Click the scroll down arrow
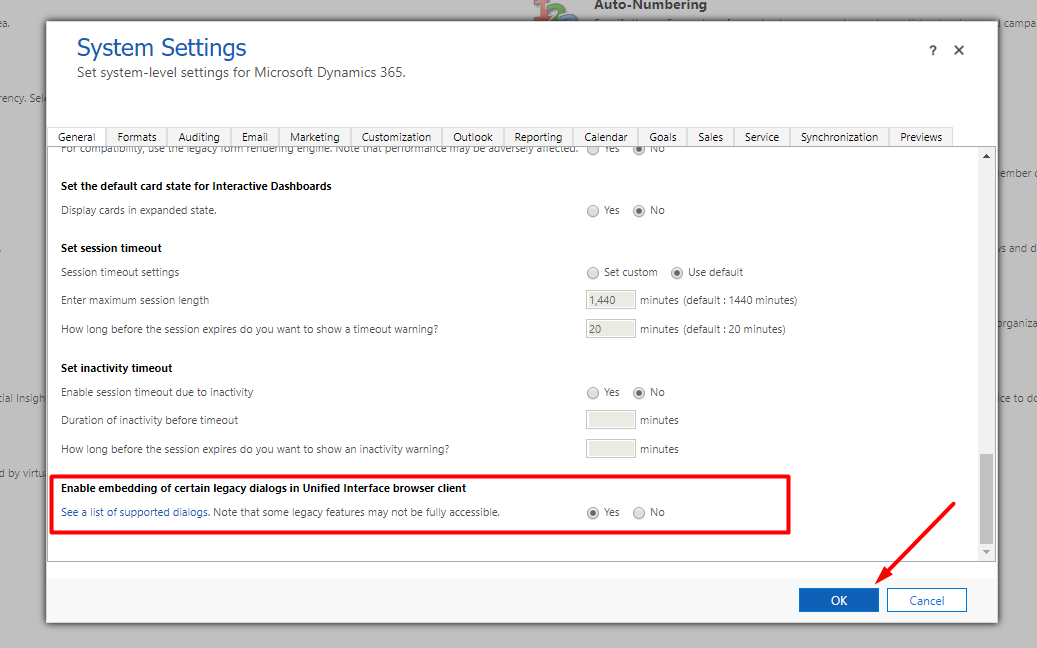The width and height of the screenshot is (1037, 648). click(986, 551)
